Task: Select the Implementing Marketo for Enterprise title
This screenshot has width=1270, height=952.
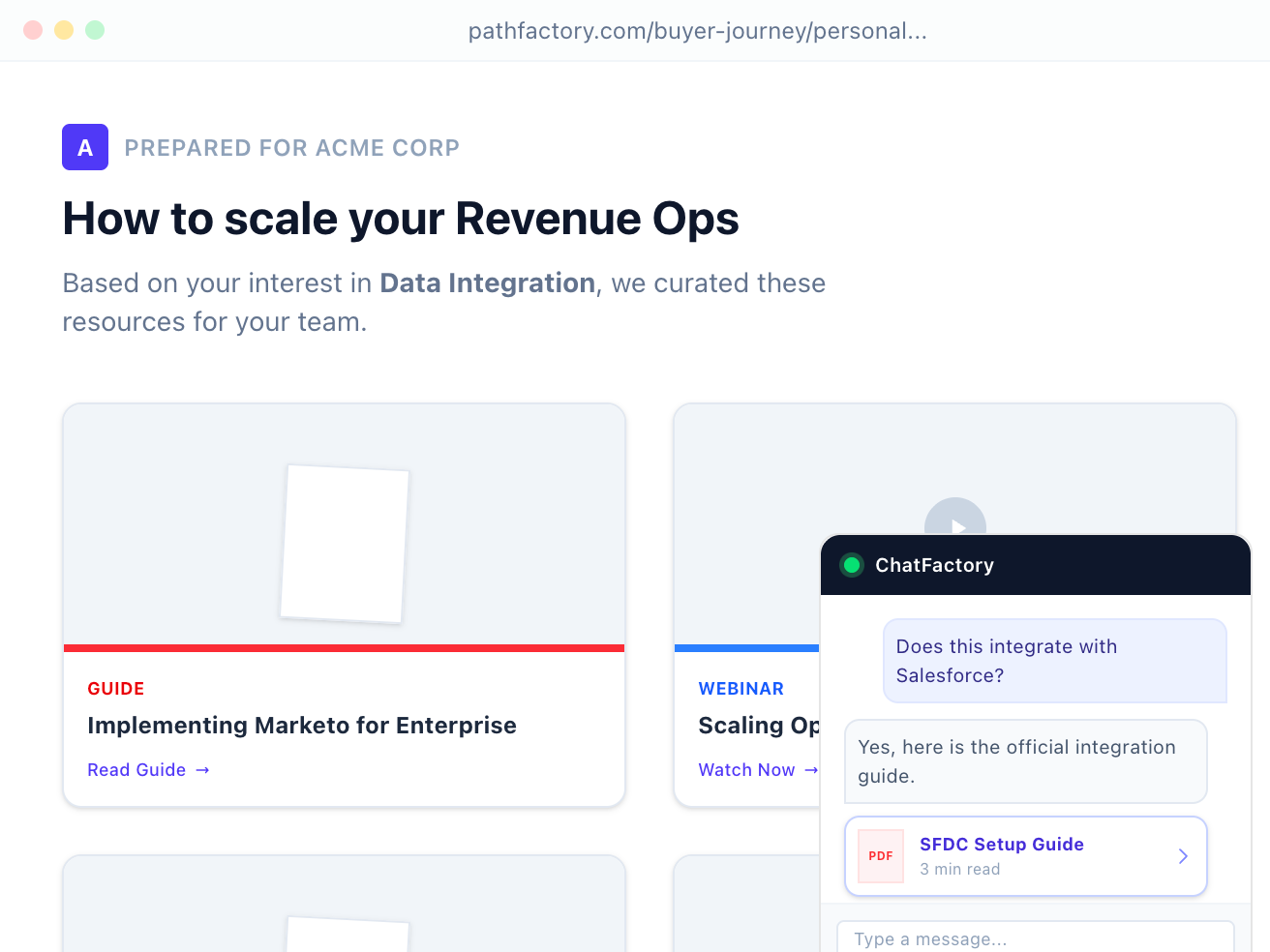Action: (302, 725)
